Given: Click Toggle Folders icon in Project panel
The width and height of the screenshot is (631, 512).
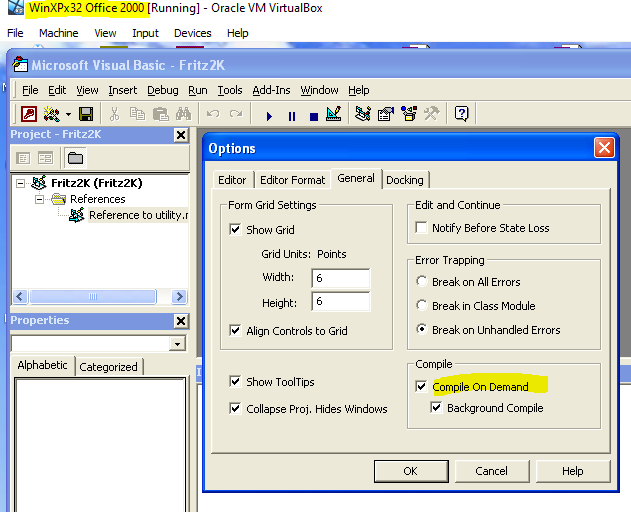Looking at the screenshot, I should pyautogui.click(x=75, y=158).
